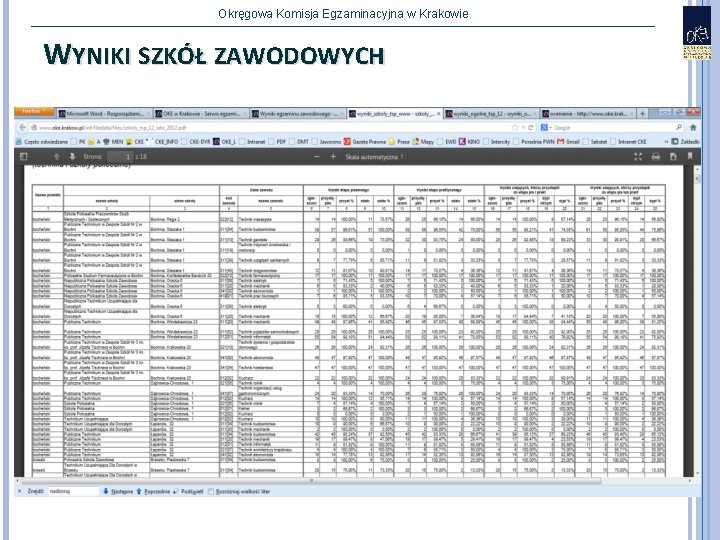Click the browser back arrow
This screenshot has height=540, width=720.
click(22, 128)
